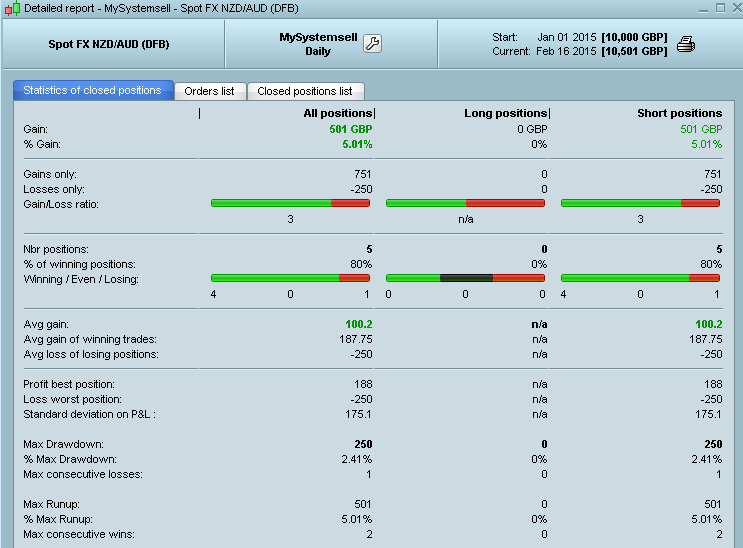This screenshot has height=548, width=743.
Task: Click the Max Runup label
Action: pyautogui.click(x=52, y=504)
